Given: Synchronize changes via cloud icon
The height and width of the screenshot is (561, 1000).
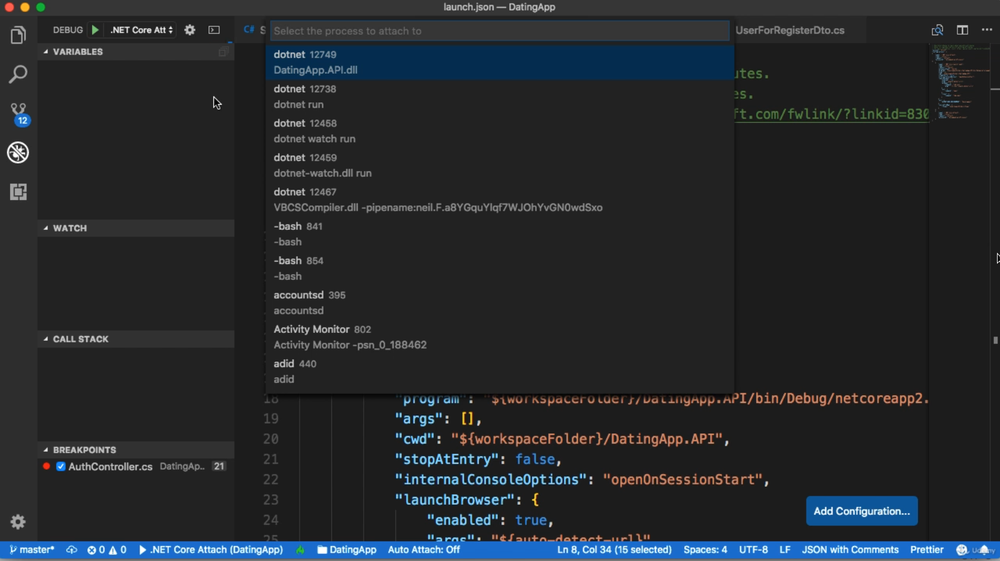Looking at the screenshot, I should [71, 550].
